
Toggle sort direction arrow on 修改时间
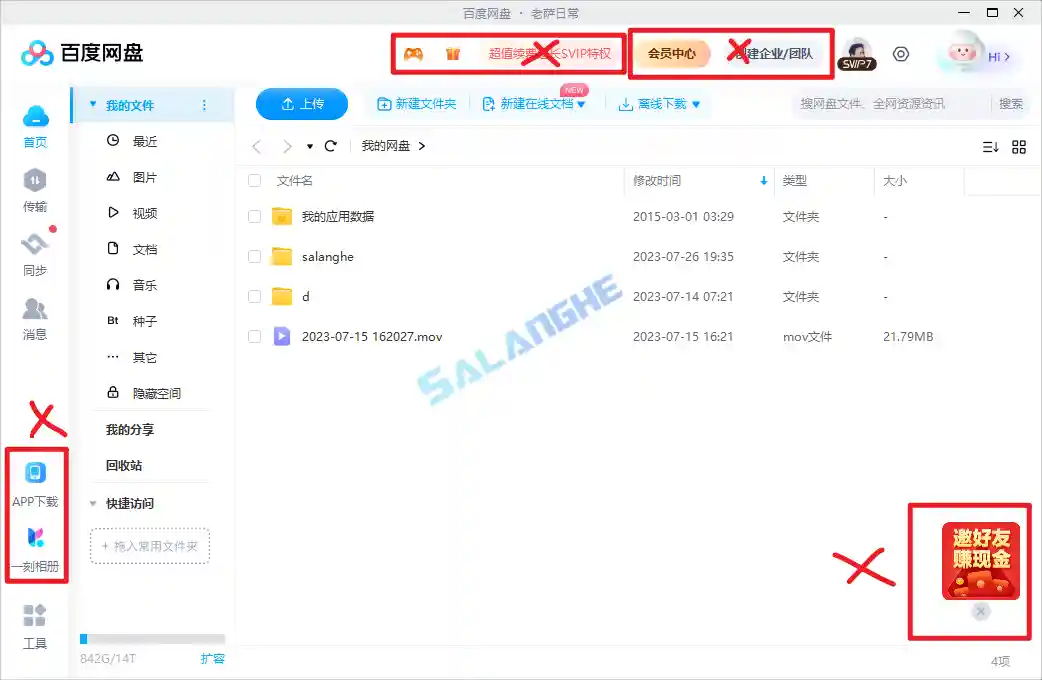(764, 180)
